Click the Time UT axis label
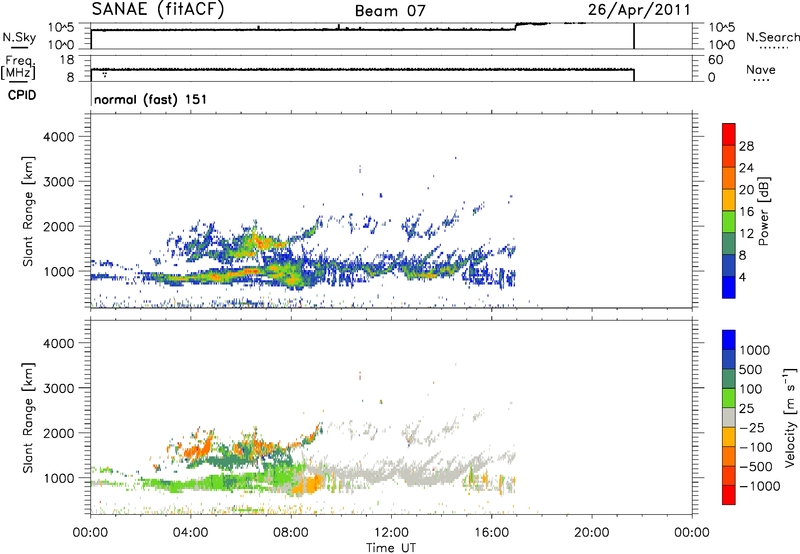This screenshot has height=554, width=800. point(391,548)
